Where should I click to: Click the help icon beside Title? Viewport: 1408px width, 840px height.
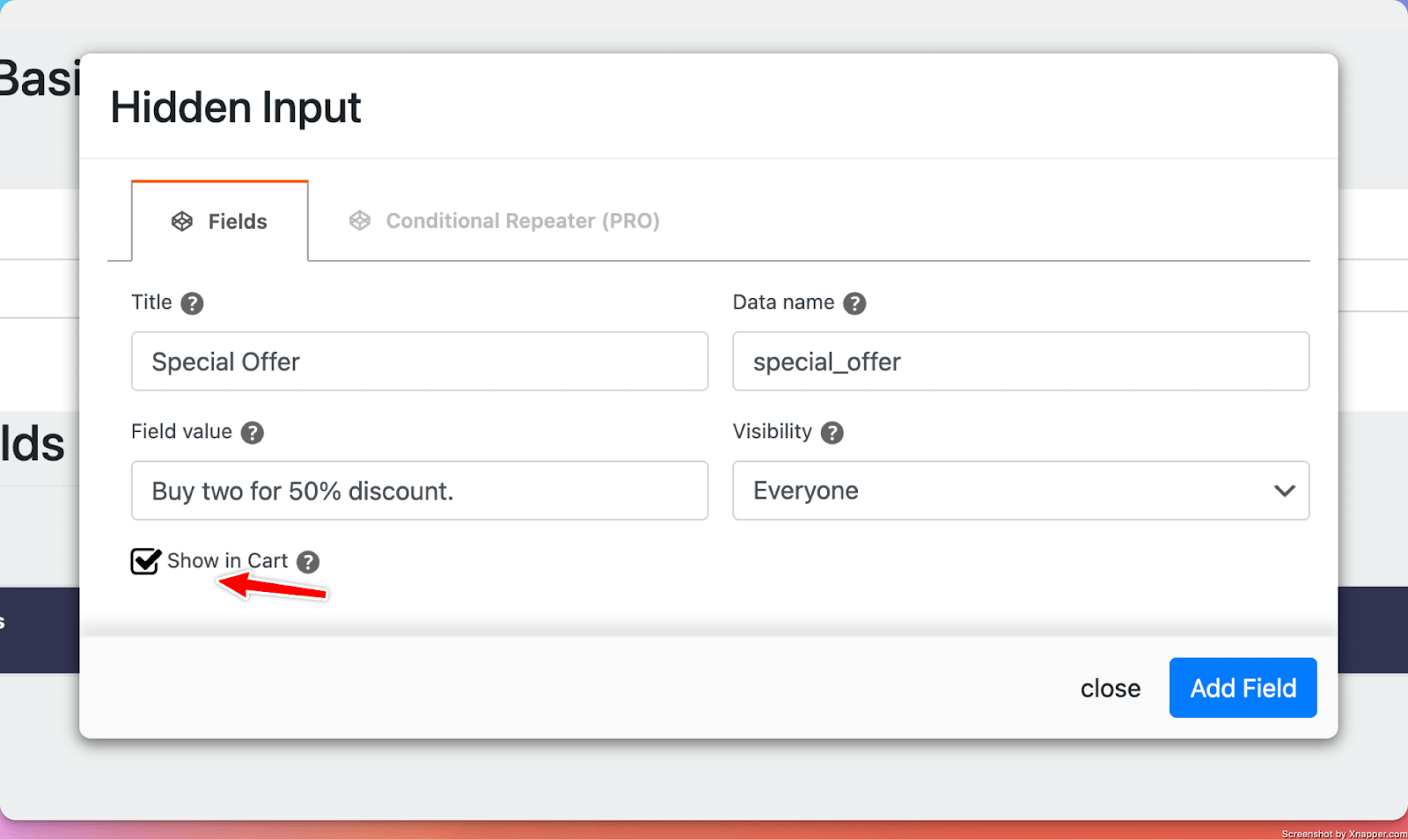coord(192,303)
